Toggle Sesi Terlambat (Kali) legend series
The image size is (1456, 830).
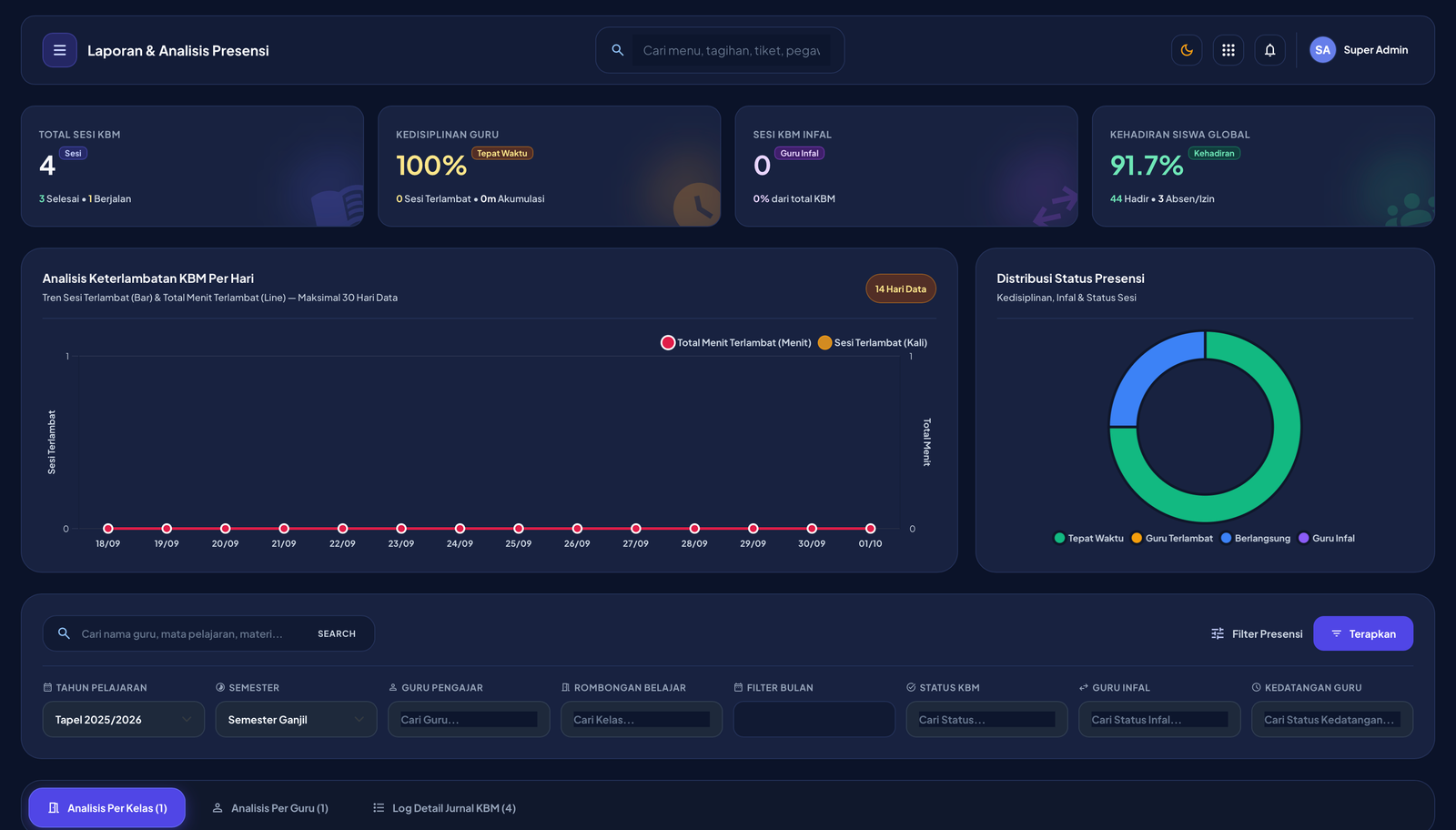(x=873, y=343)
